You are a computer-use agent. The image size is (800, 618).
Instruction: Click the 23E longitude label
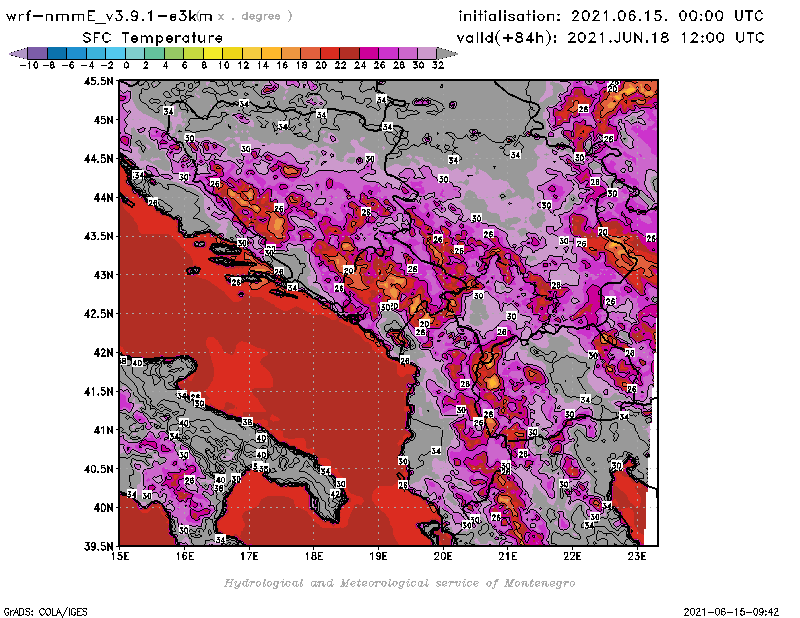pos(637,556)
